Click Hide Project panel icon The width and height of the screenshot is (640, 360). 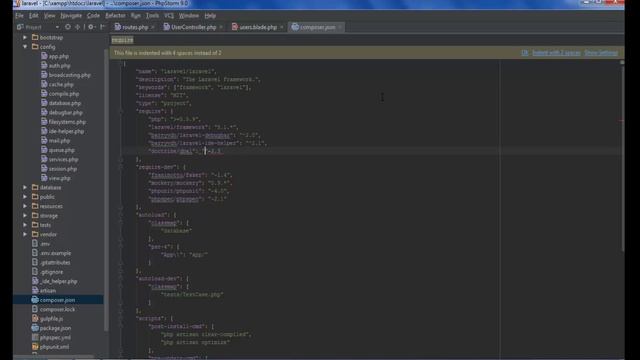click(x=103, y=27)
